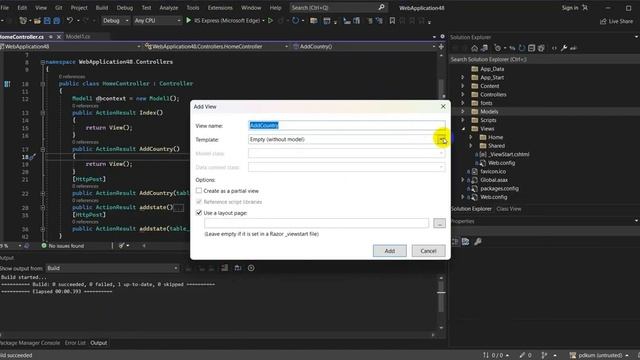This screenshot has height=360, width=640.
Task: Uncheck the Use a layout page checkbox
Action: coord(199,213)
